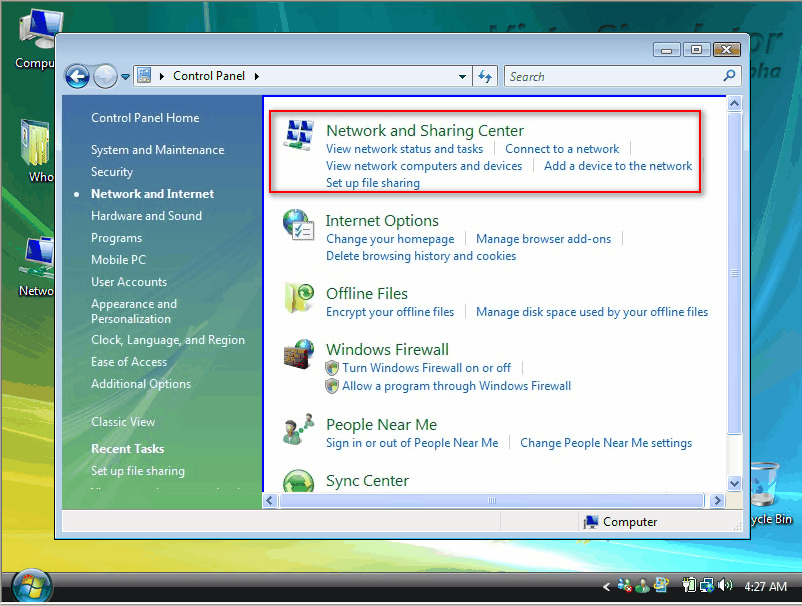Click the address bar refresh icon
Viewport: 802px width, 606px height.
tap(486, 75)
